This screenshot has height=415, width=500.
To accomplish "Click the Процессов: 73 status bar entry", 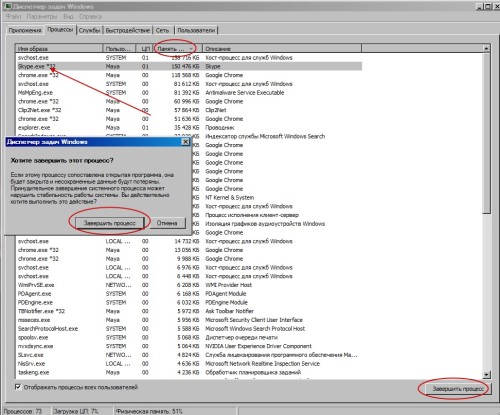I will pos(23,411).
